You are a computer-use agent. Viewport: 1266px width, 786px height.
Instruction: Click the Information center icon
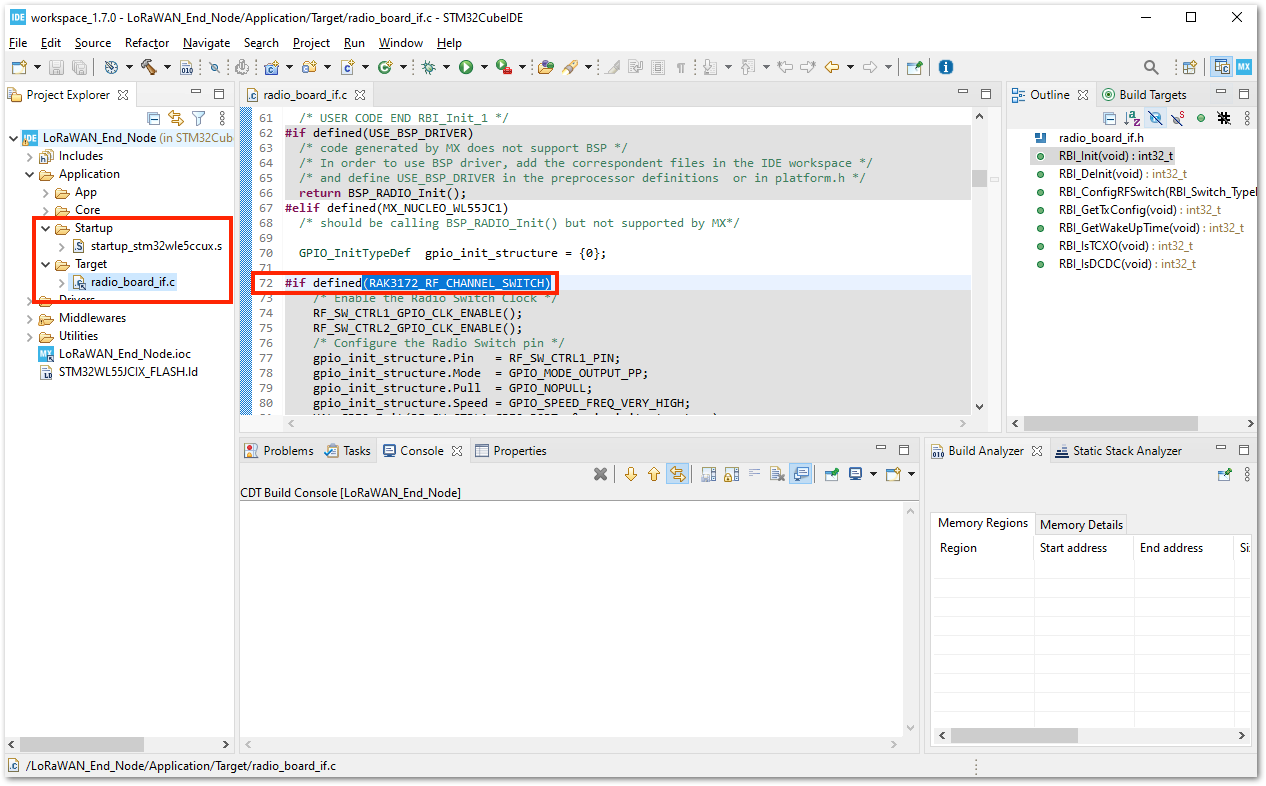tap(945, 67)
